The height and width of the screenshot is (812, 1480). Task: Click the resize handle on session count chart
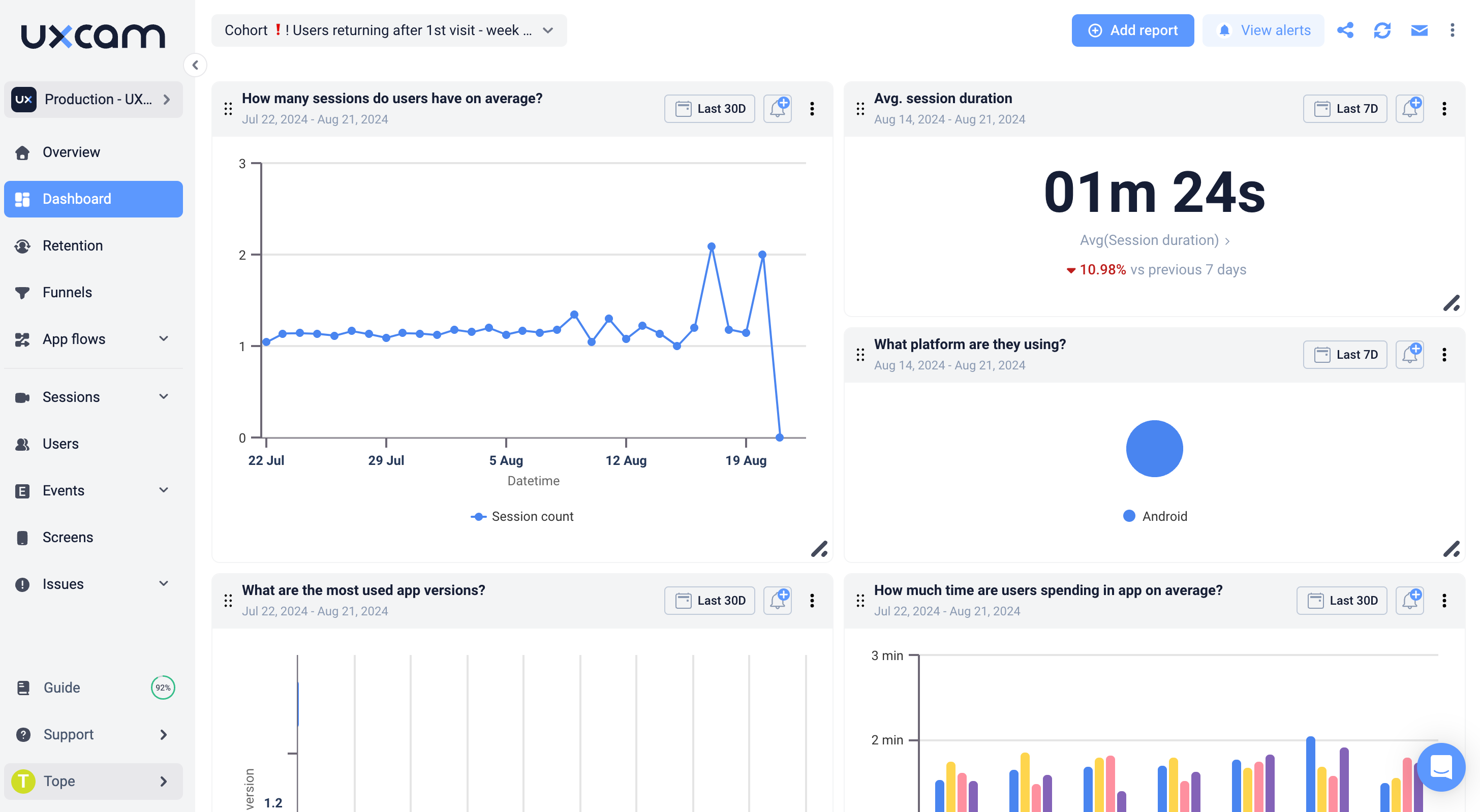(819, 549)
